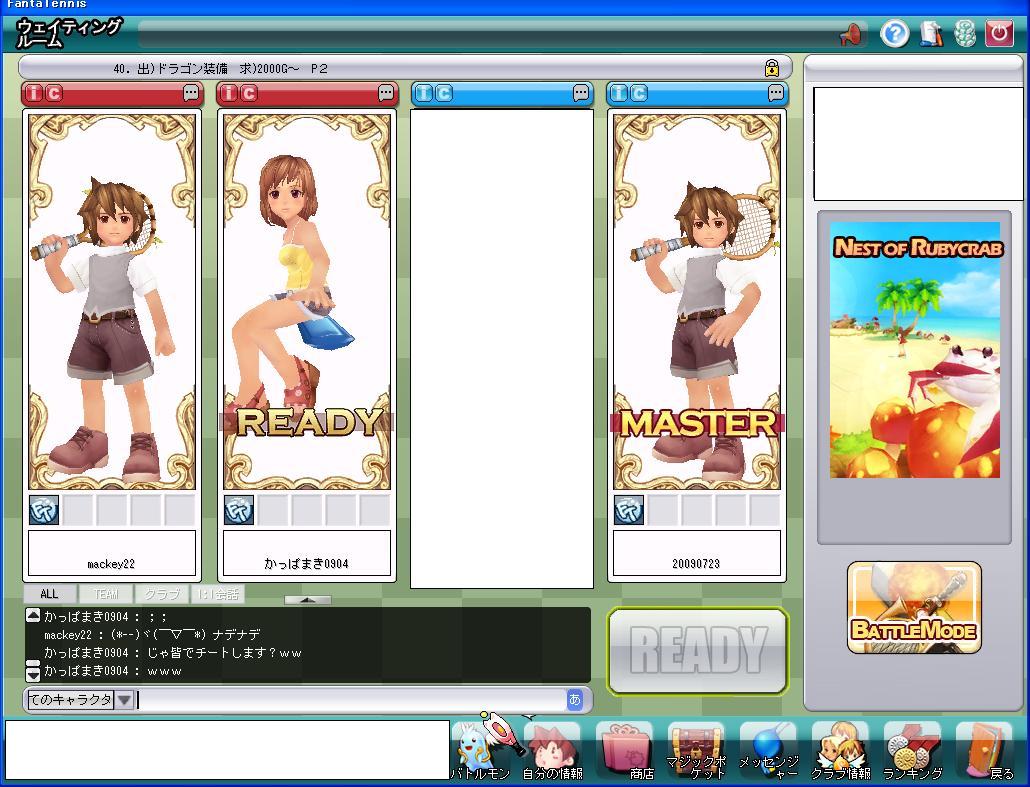Open the chat target character dropdown

(124, 700)
